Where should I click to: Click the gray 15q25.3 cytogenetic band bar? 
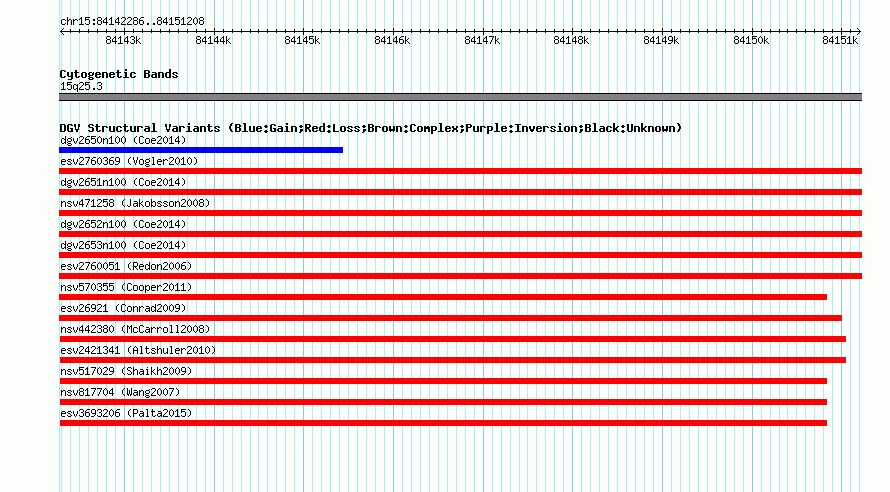(460, 97)
